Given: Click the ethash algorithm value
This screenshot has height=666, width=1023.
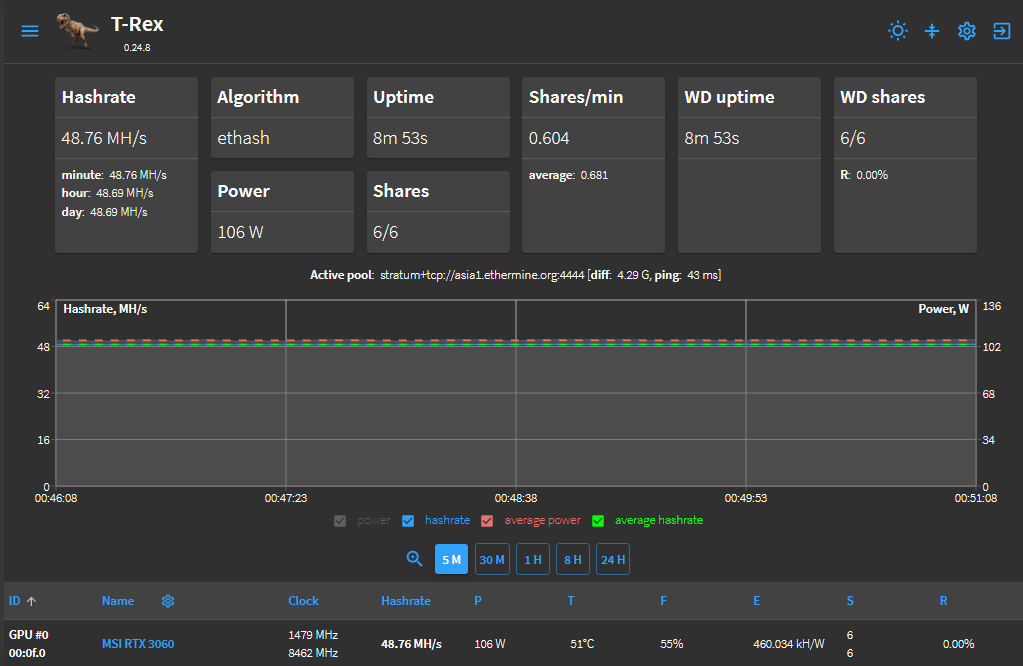Looking at the screenshot, I should [243, 138].
